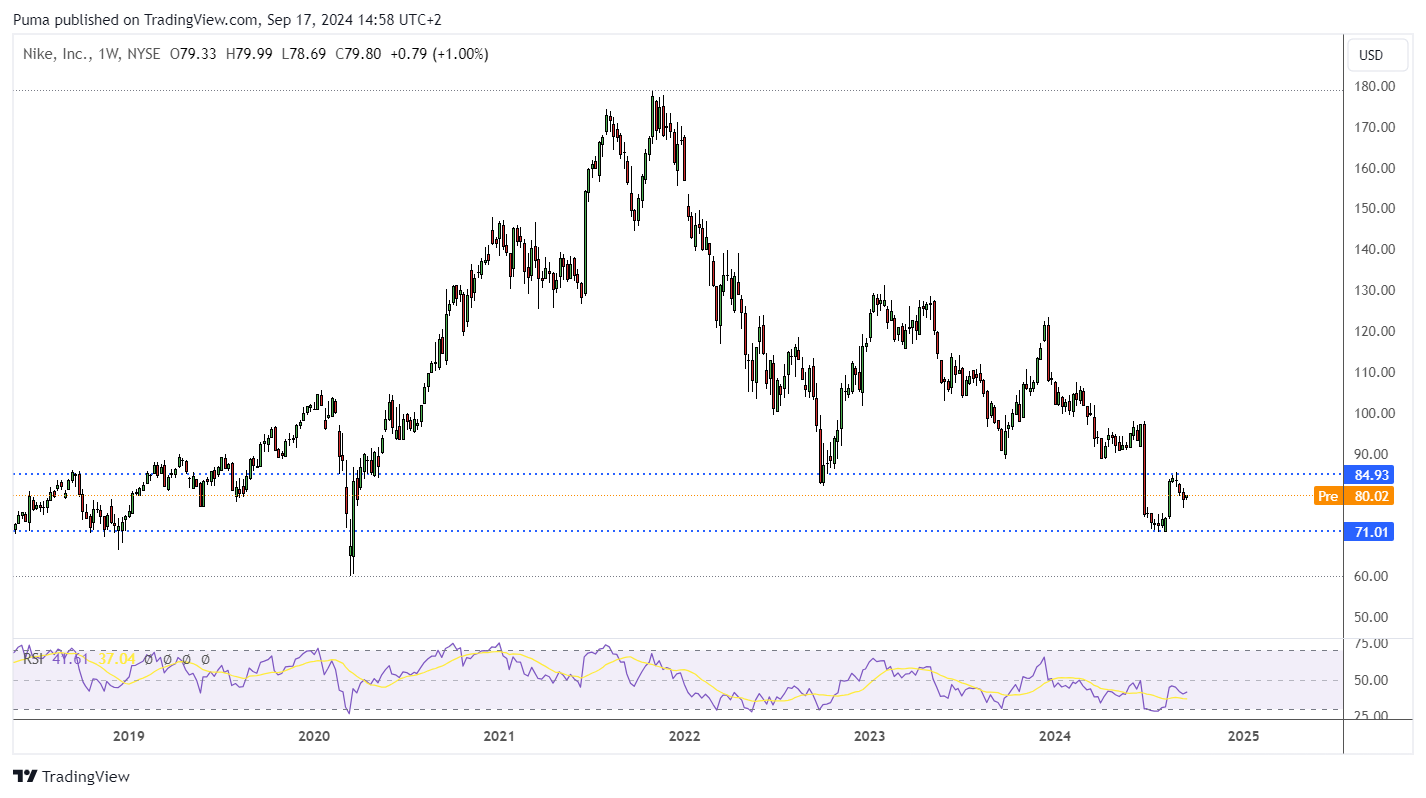Click the TradingView wordmark text

(x=86, y=777)
